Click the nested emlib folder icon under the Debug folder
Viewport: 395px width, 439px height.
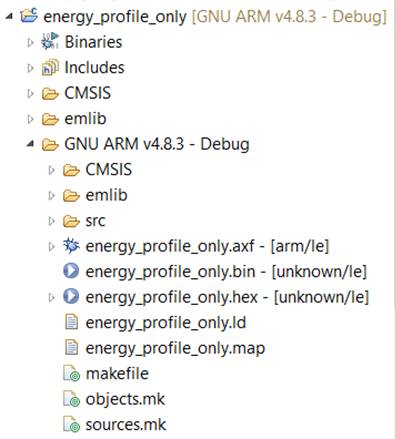click(71, 196)
